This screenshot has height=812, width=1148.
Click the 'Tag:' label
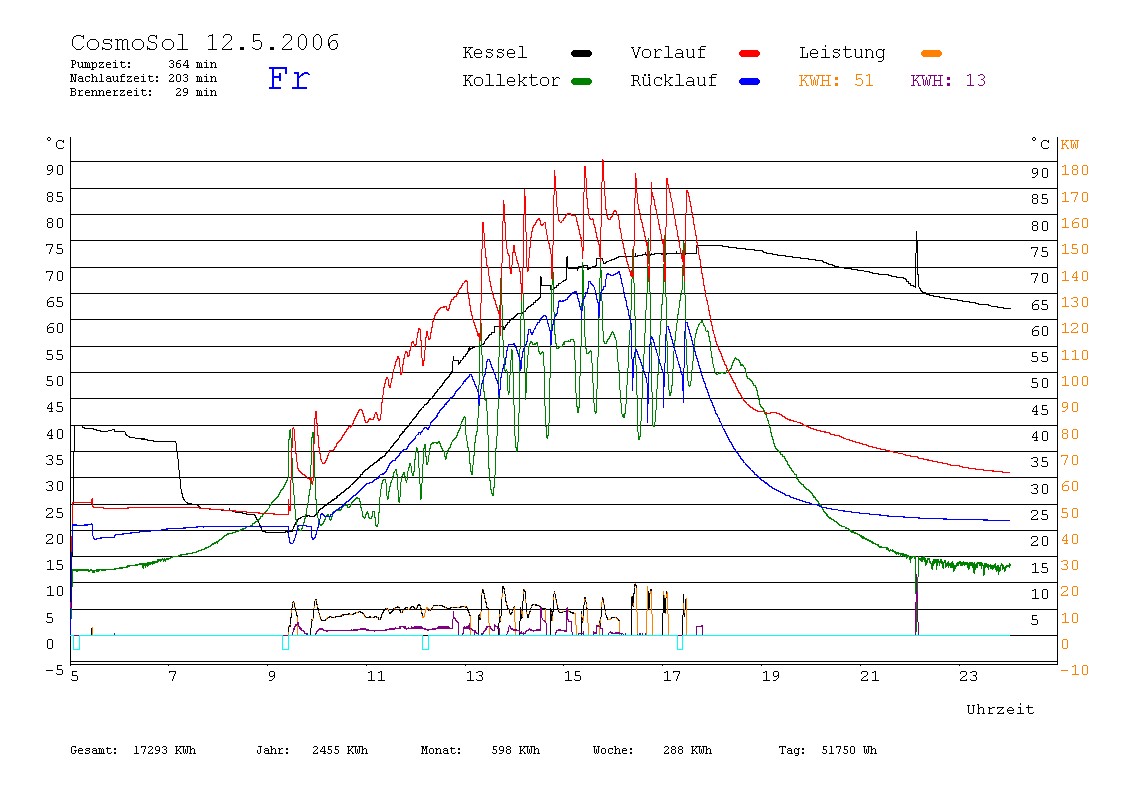tap(791, 750)
